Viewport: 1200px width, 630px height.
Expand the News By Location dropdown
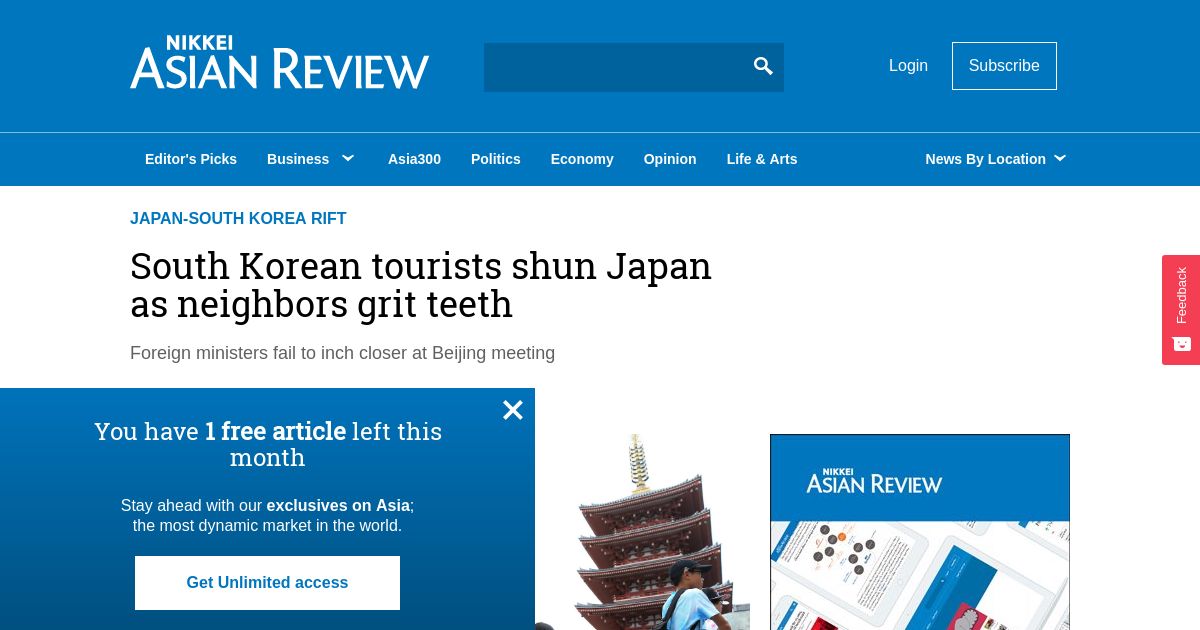(x=996, y=159)
